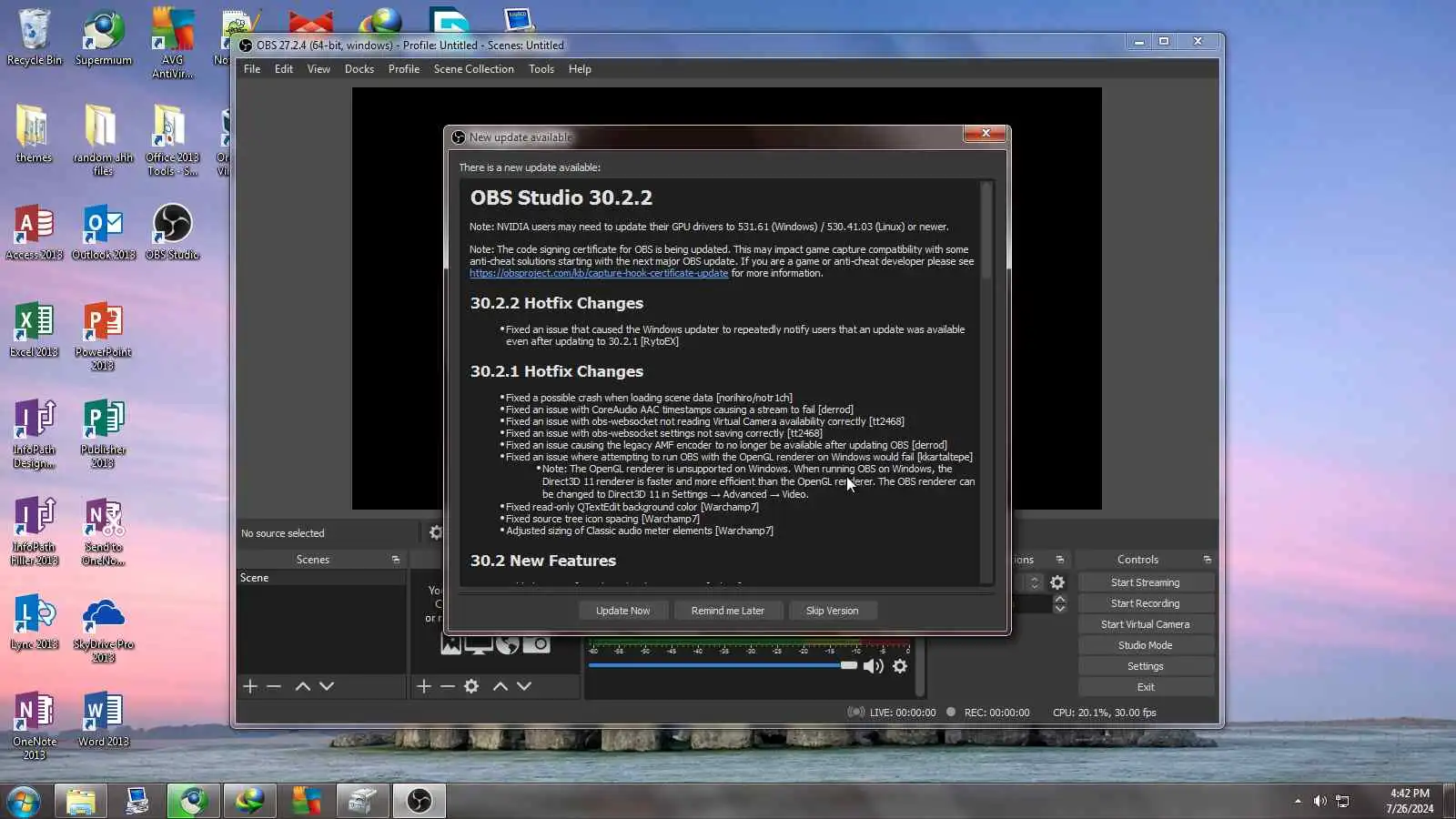Mute audio with the speaker icon

coord(874,666)
